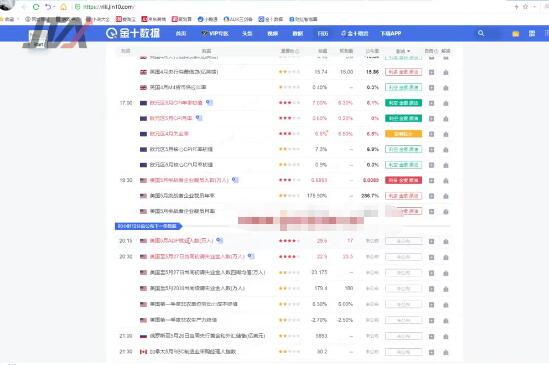Viewport: 549px width, 365px height.
Task: Set bell reminder for the 21:00 Russia row
Action: [x=446, y=337]
